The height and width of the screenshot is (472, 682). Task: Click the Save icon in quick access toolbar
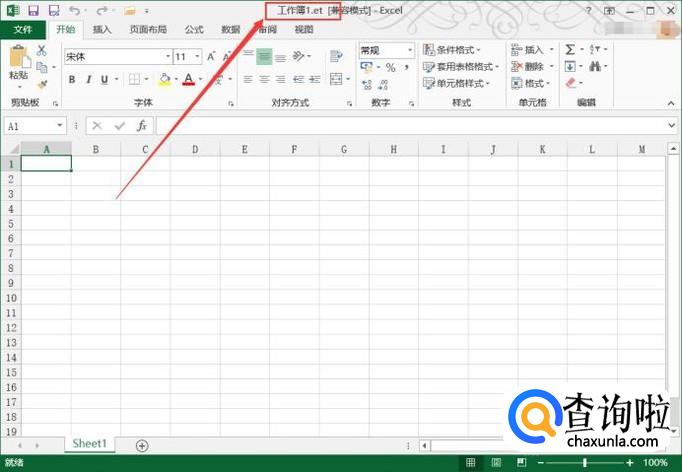tap(32, 10)
